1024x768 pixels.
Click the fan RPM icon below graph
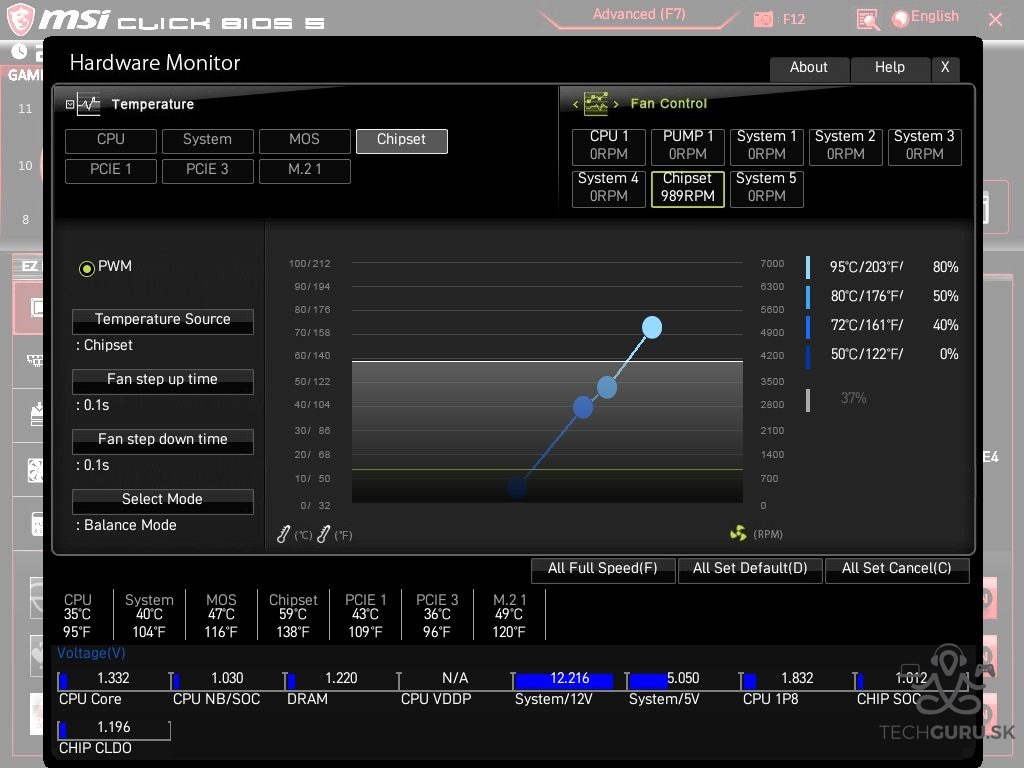tap(738, 534)
